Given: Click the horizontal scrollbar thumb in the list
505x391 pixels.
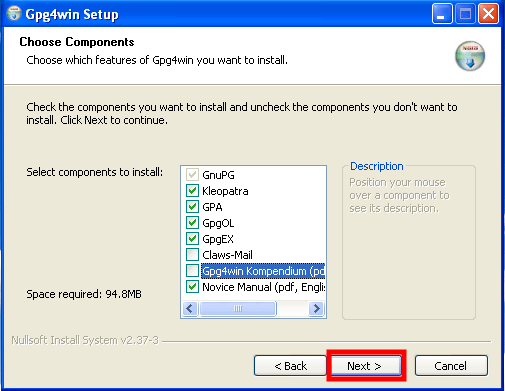Looking at the screenshot, I should [x=238, y=308].
